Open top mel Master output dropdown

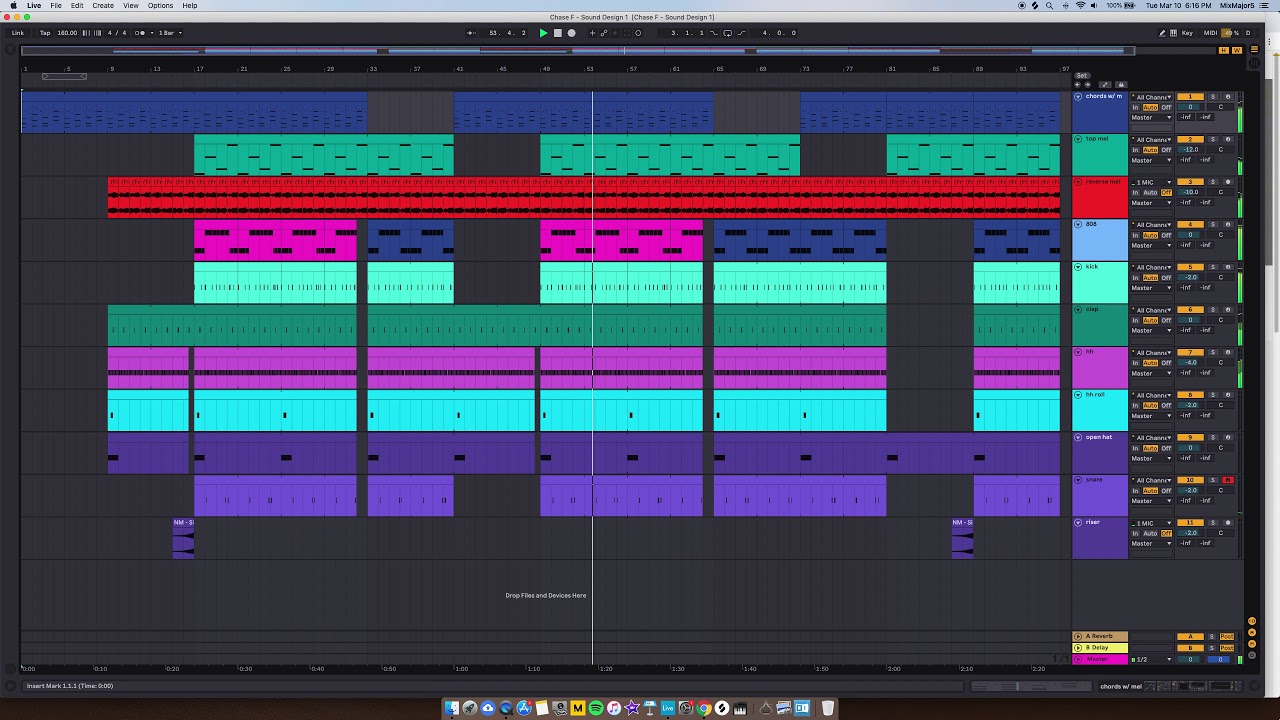(1151, 160)
